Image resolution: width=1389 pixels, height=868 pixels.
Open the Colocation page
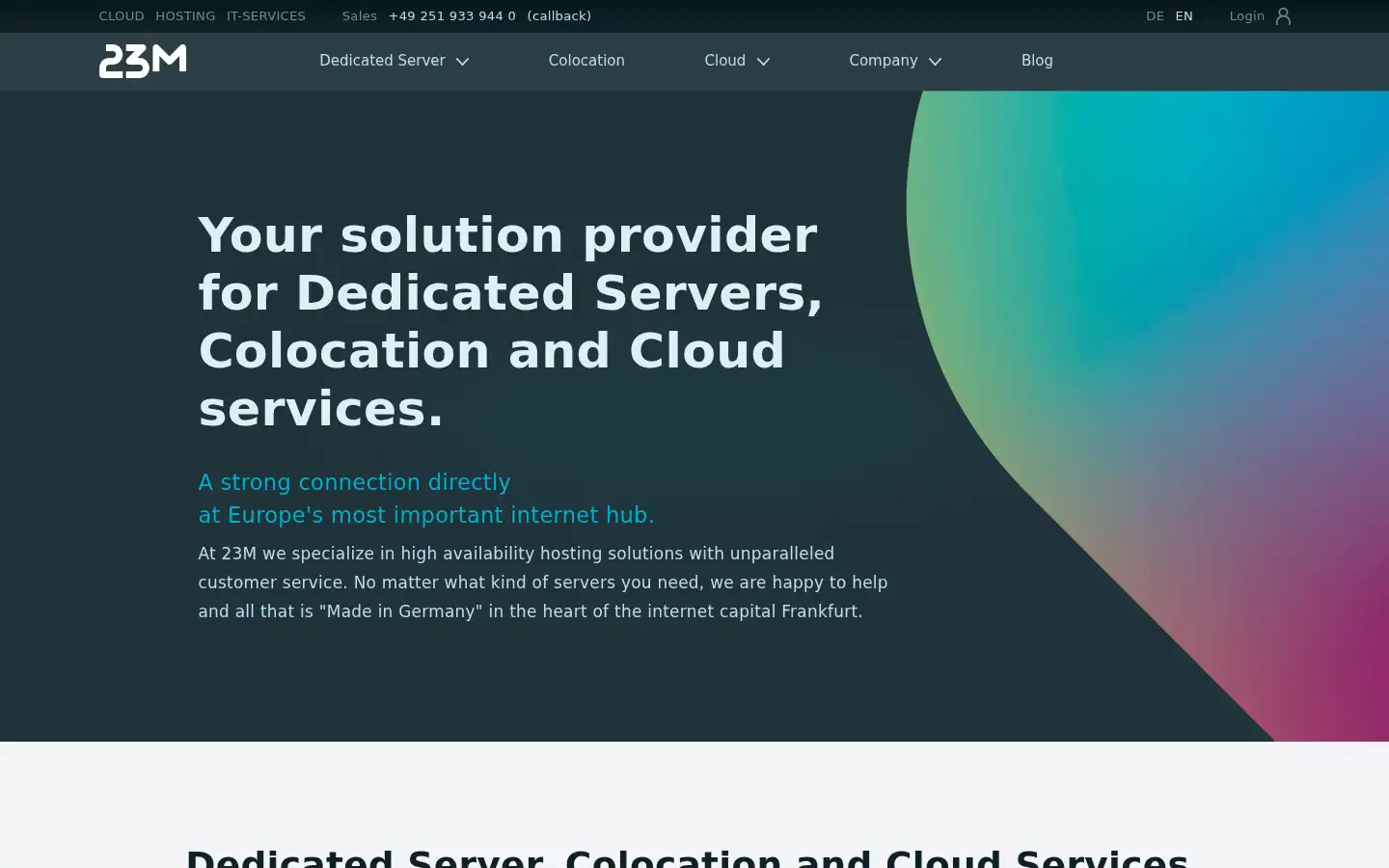coord(586,61)
